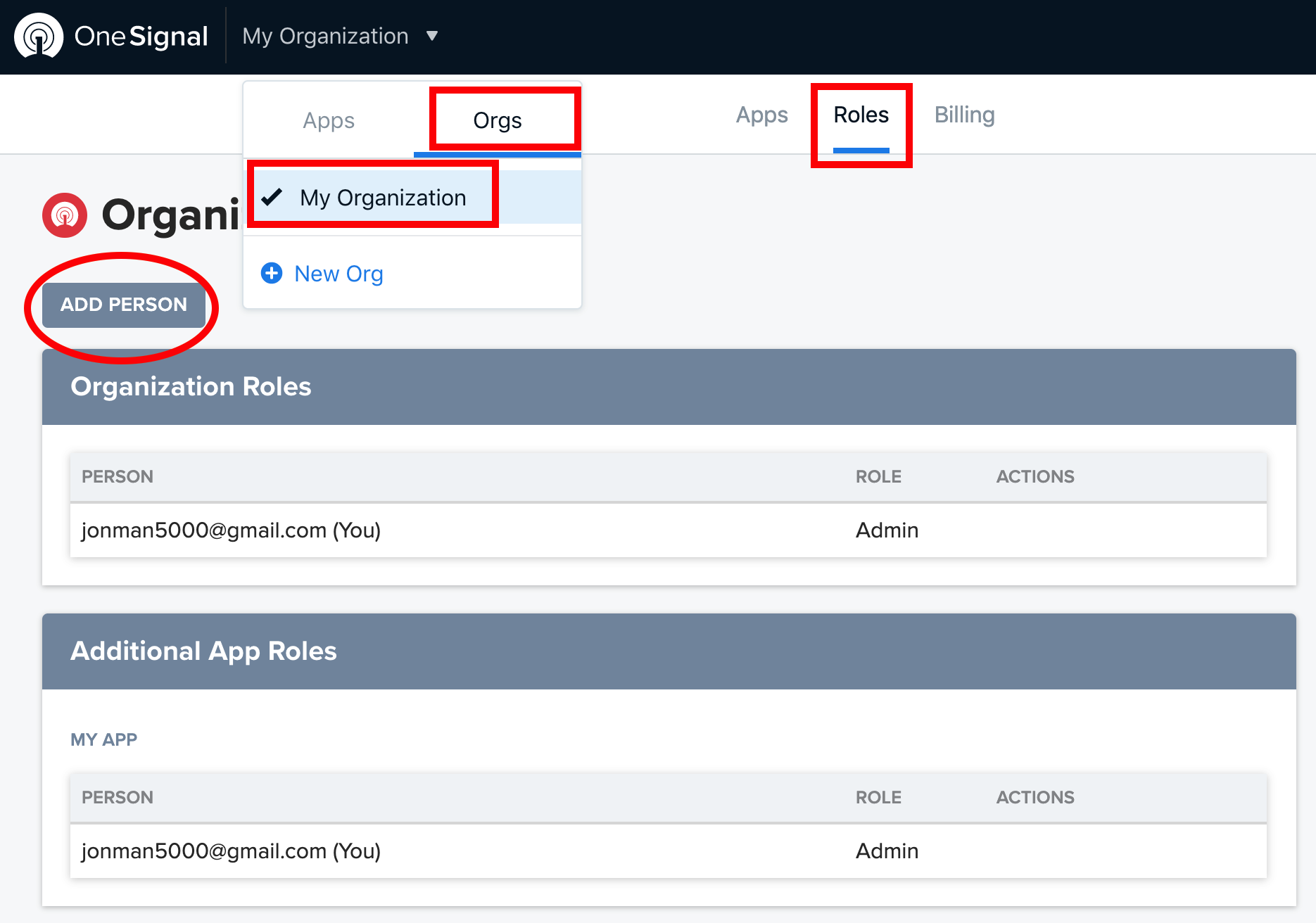Click Admin role in MY APP row

887,851
